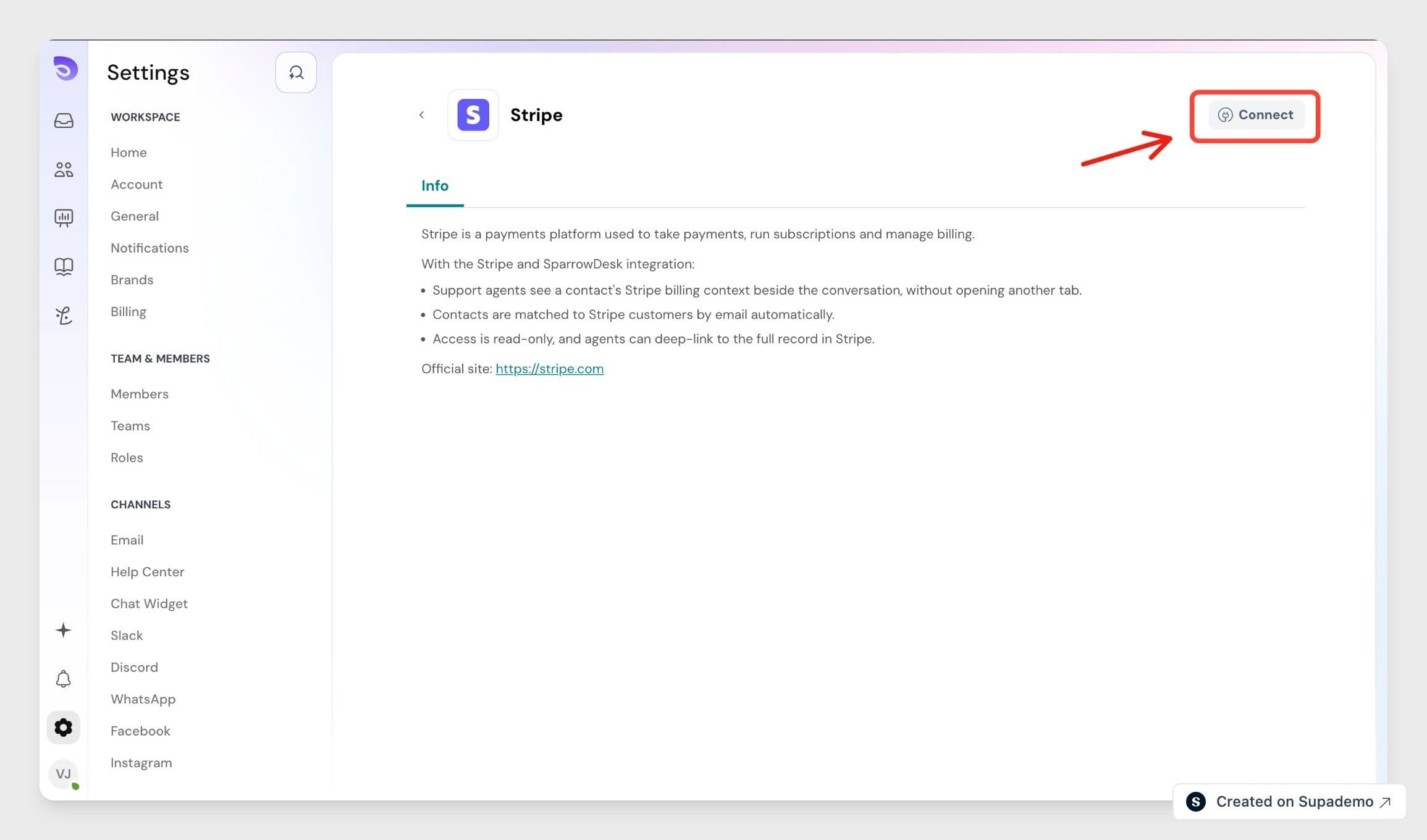Open Brands settings
The height and width of the screenshot is (840, 1427).
point(132,280)
